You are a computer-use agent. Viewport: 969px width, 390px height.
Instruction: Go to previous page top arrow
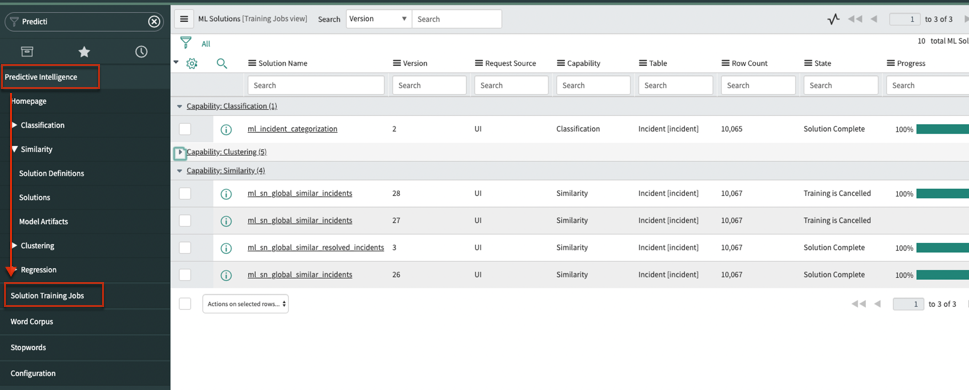(x=874, y=19)
